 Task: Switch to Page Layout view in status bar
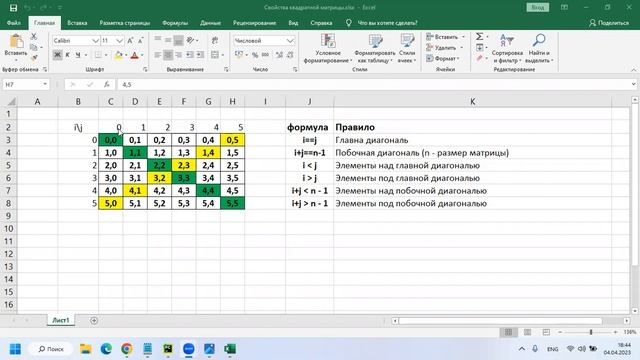[x=527, y=332]
